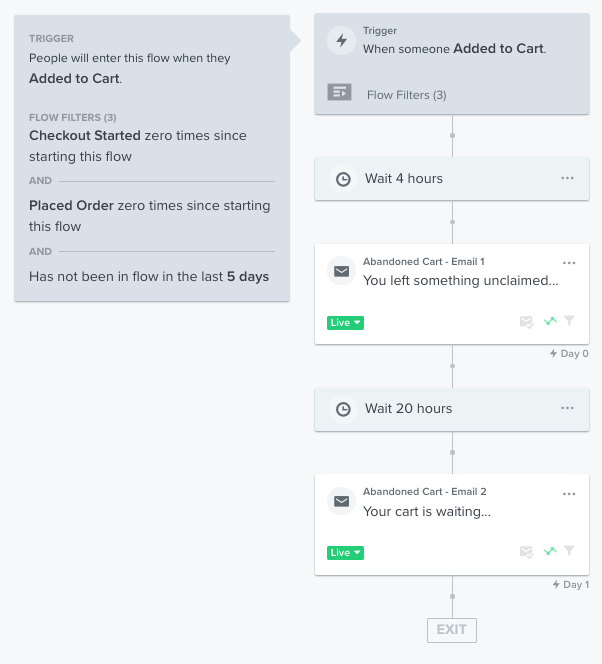
Task: Click the clock icon on Wait 4 hours
Action: point(343,179)
